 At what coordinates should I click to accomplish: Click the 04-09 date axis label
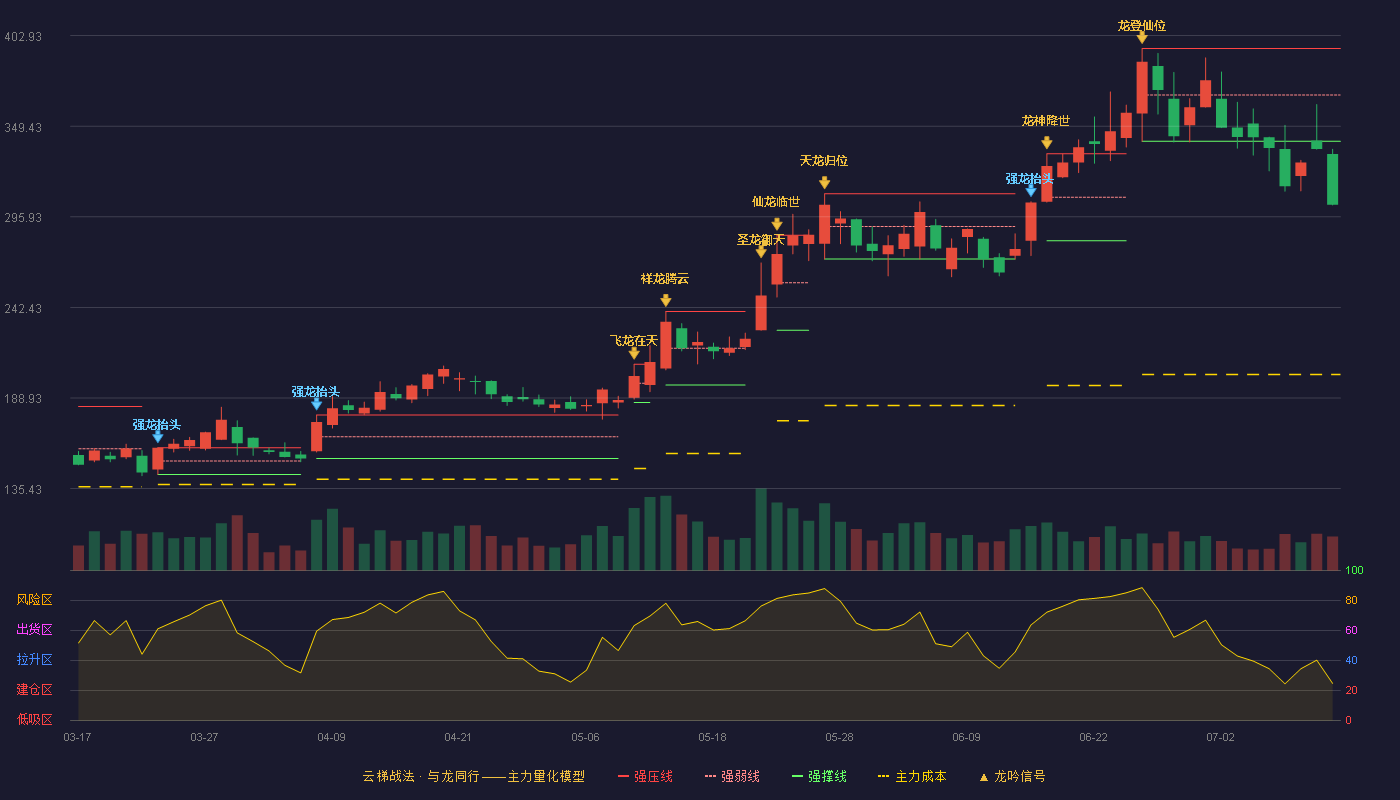pyautogui.click(x=331, y=737)
